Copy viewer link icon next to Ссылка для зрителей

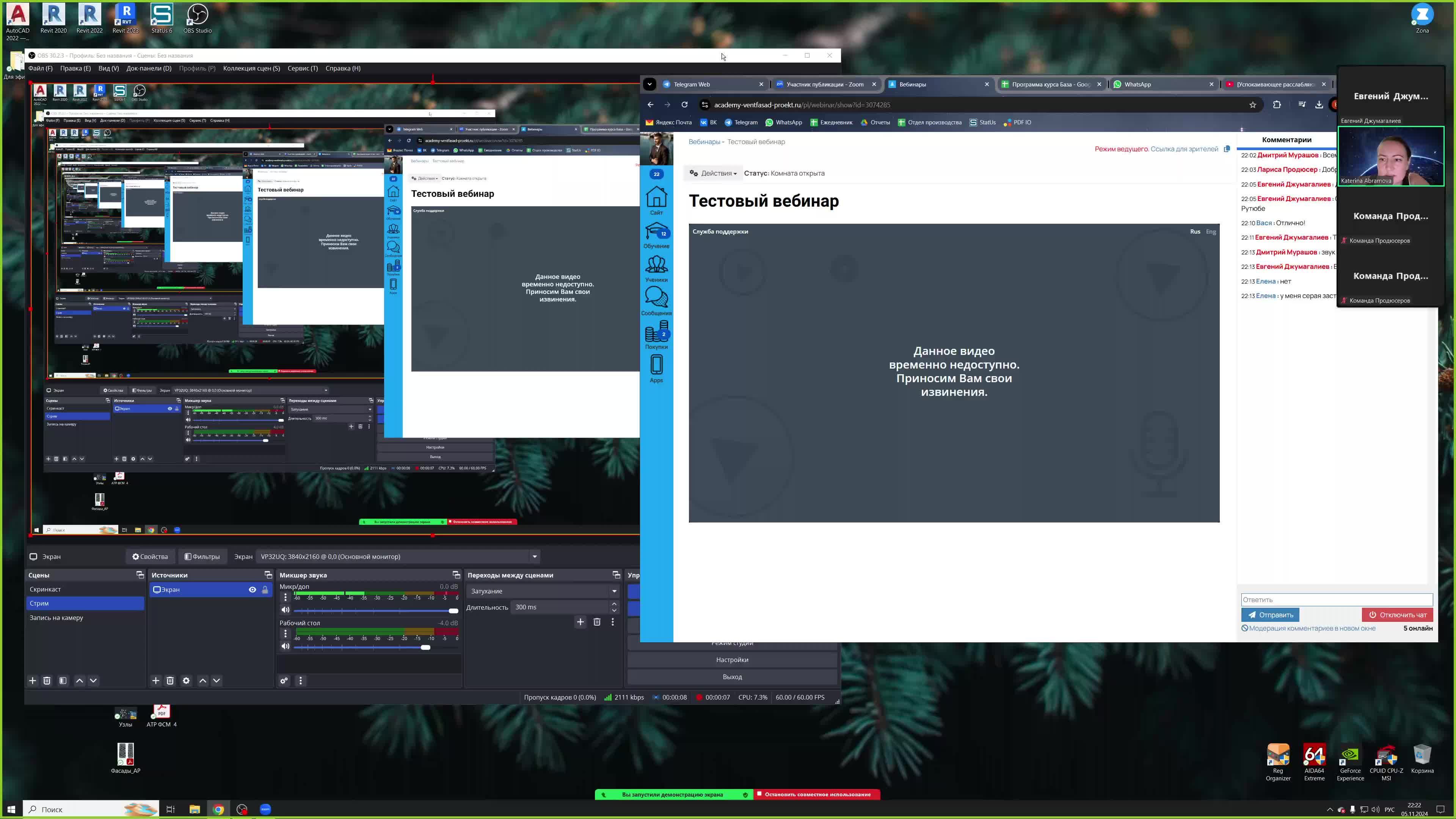pyautogui.click(x=1227, y=149)
